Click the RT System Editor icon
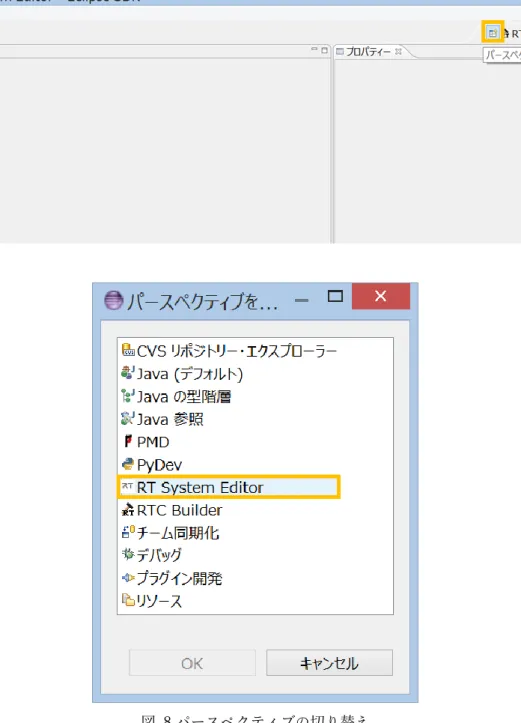This screenshot has height=723, width=521. (128, 486)
